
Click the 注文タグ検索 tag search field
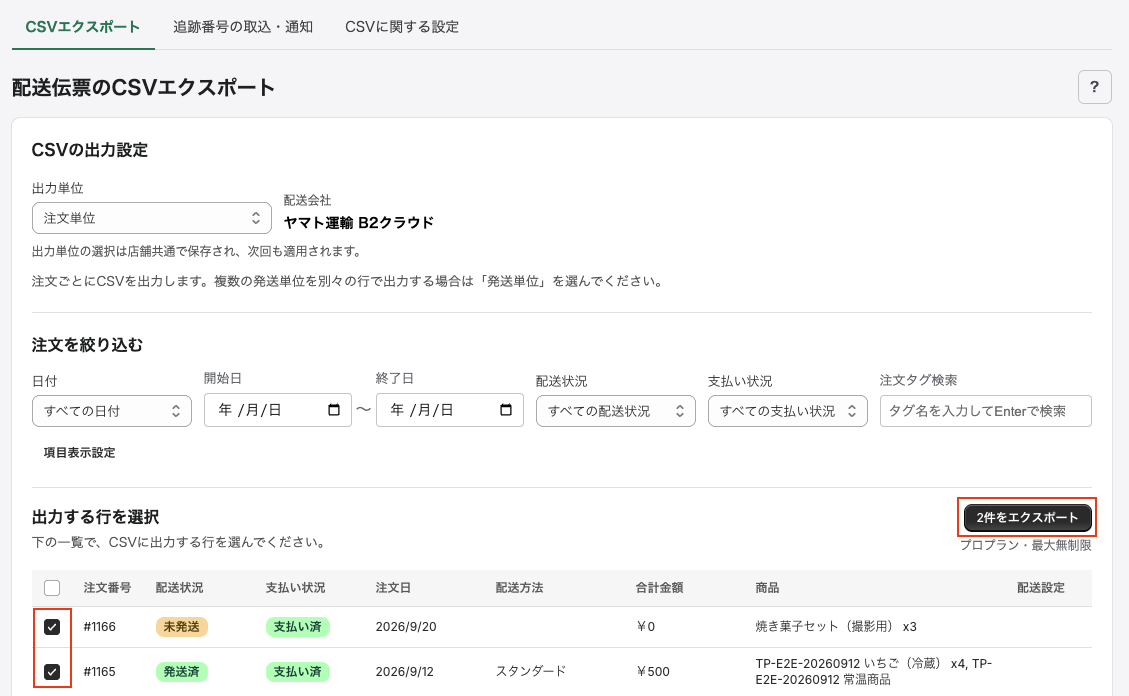pos(986,411)
